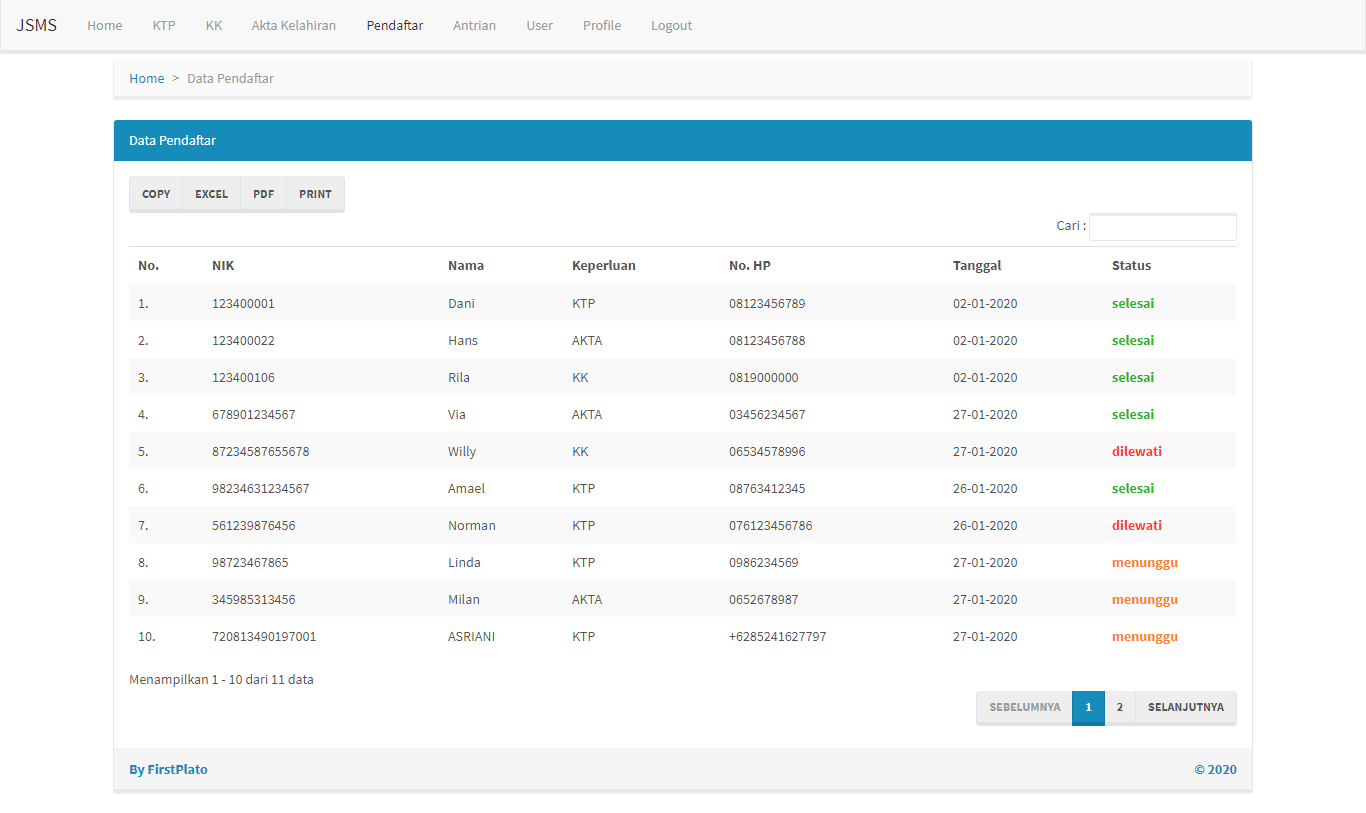Click Dani's selesai status
Image resolution: width=1366 pixels, height=813 pixels.
[x=1133, y=303]
